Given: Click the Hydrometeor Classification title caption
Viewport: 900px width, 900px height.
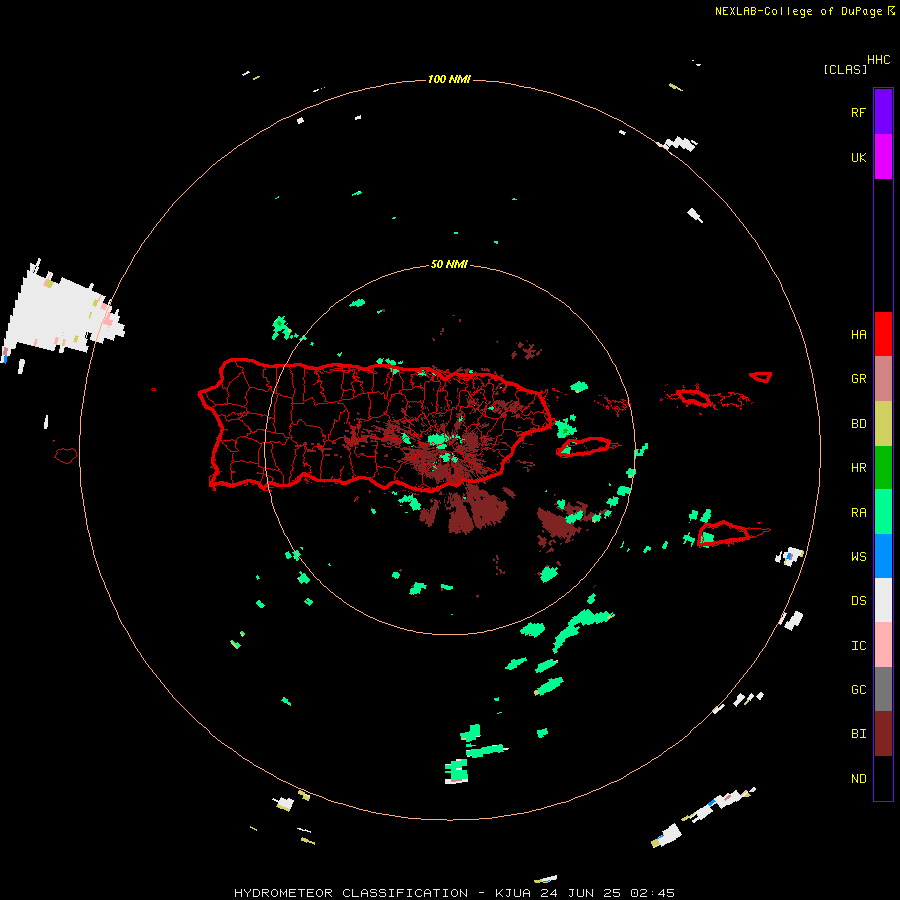Looking at the screenshot, I should point(454,893).
